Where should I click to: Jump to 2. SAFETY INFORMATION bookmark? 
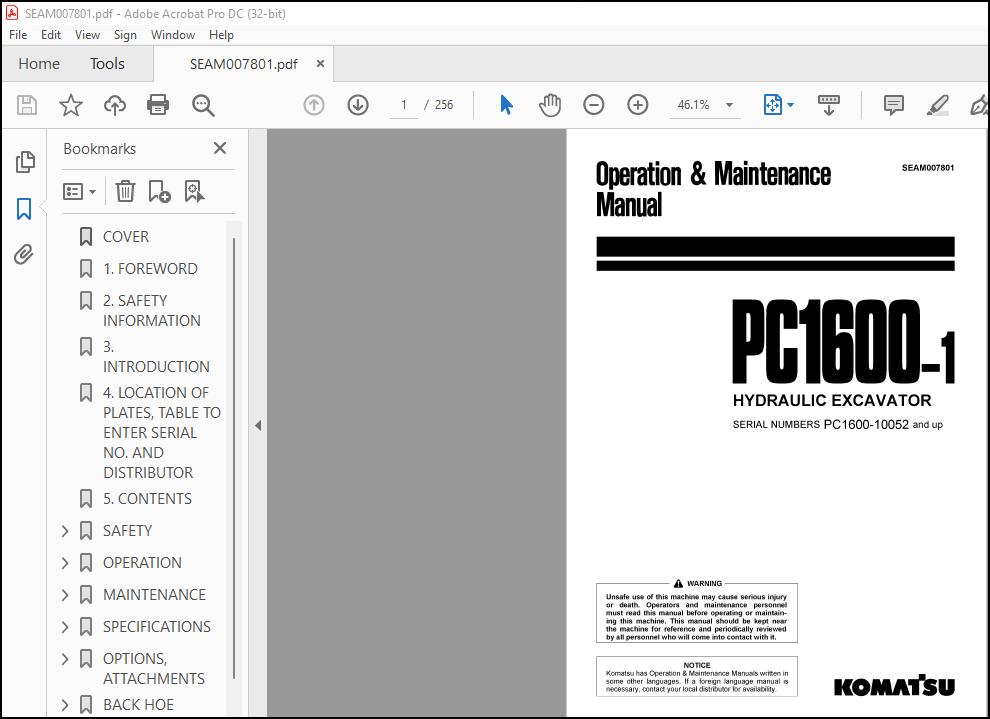[x=152, y=311]
